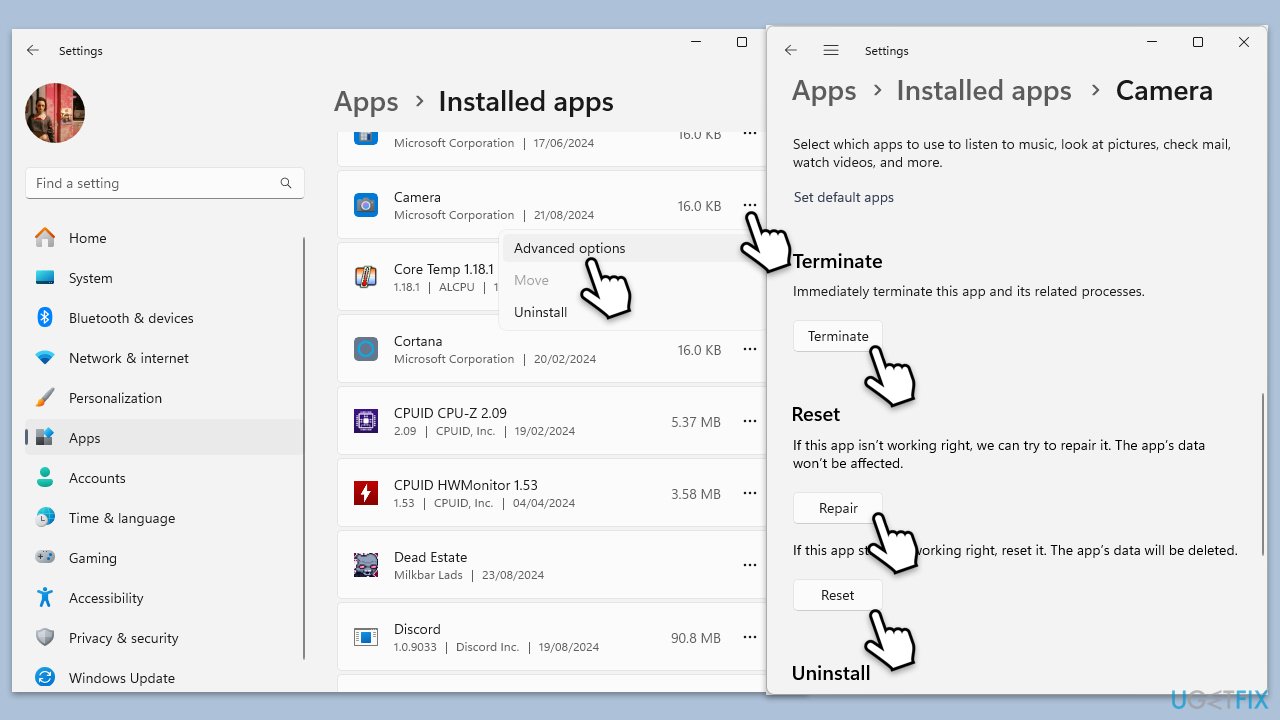This screenshot has height=720, width=1280.
Task: Click the Network wifi icon
Action: pyautogui.click(x=45, y=358)
